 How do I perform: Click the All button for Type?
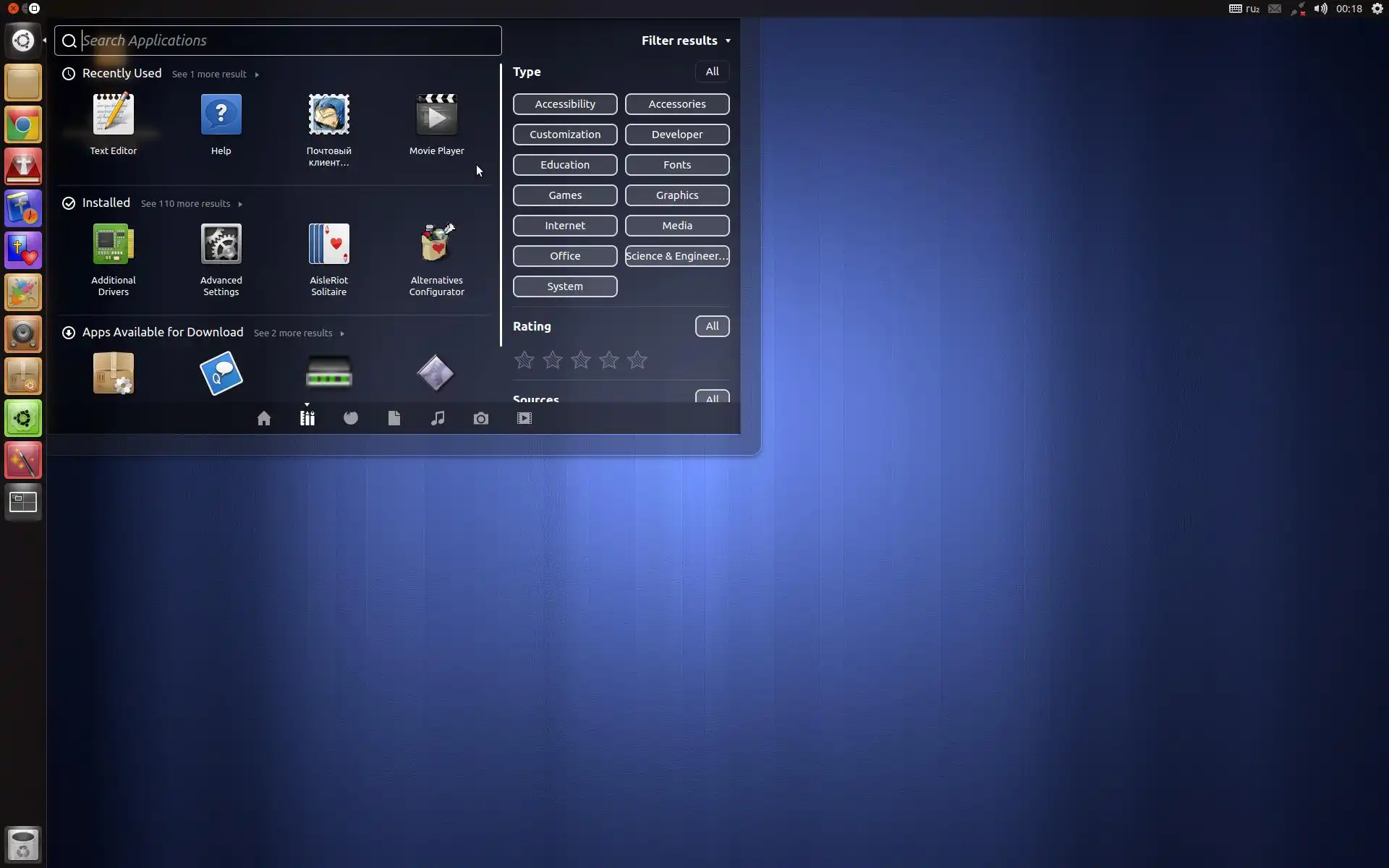(x=711, y=72)
